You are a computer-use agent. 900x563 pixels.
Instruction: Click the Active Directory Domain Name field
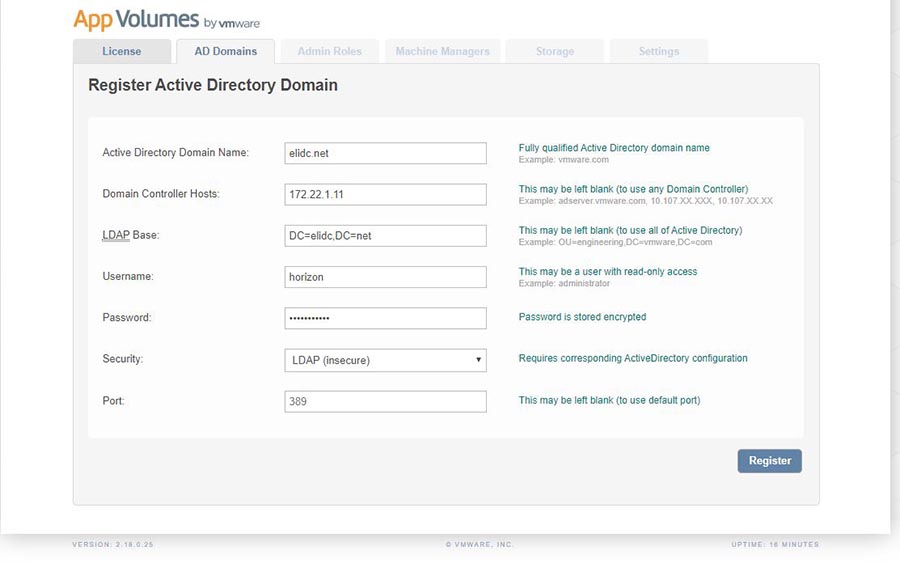tap(385, 153)
